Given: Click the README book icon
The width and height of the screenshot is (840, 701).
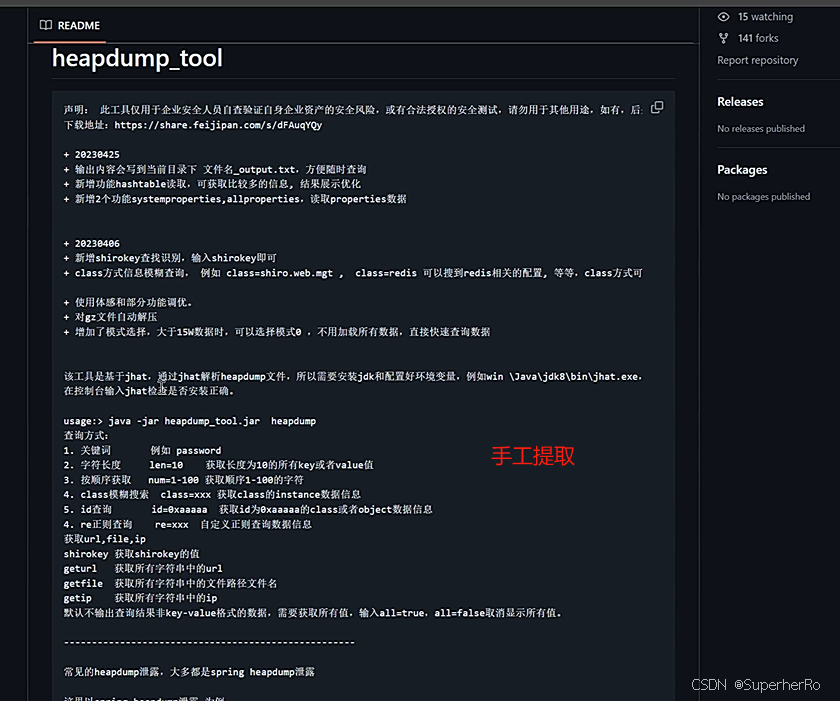Looking at the screenshot, I should pyautogui.click(x=46, y=25).
